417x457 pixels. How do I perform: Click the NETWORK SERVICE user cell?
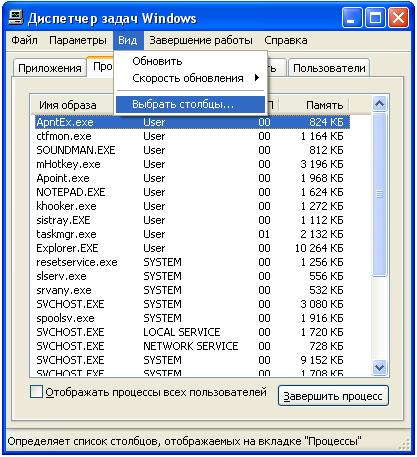[191, 346]
